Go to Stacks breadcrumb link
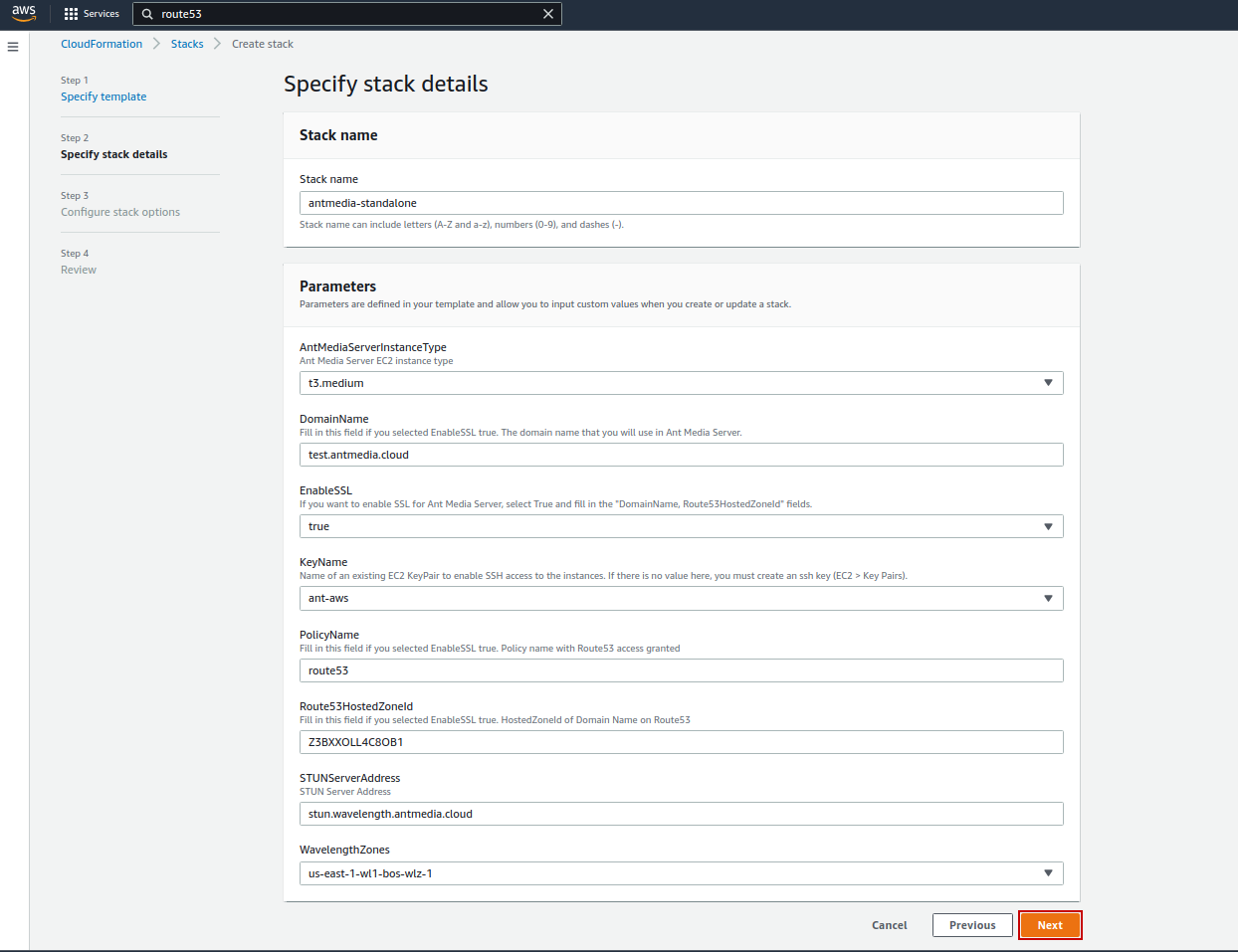 click(187, 44)
